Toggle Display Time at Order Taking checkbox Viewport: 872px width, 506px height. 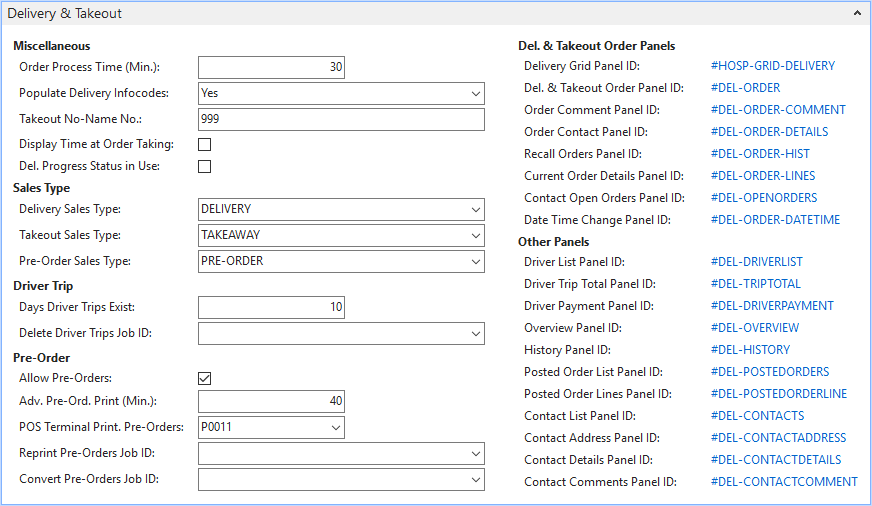[205, 144]
